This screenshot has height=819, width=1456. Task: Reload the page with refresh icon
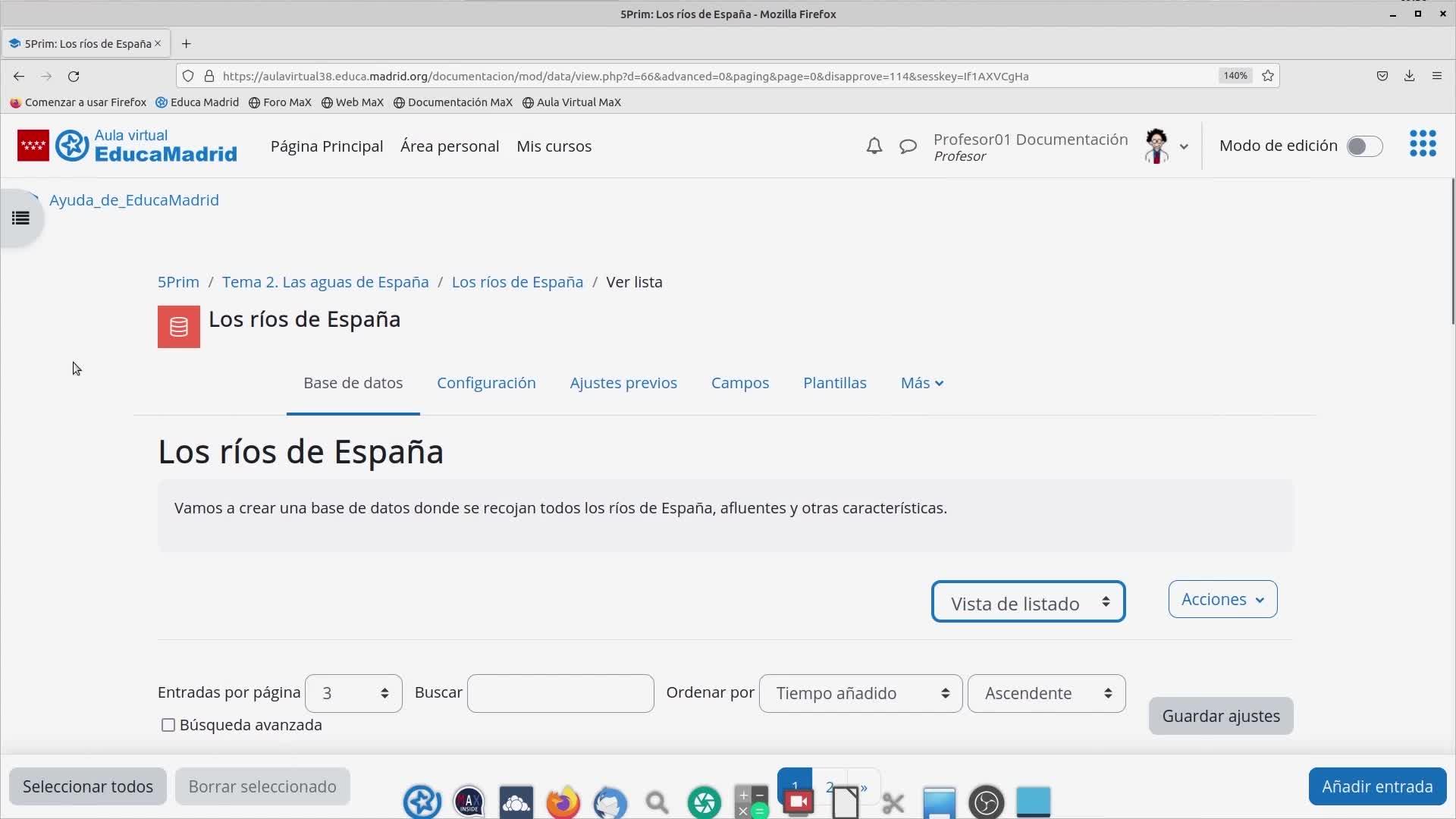pyautogui.click(x=74, y=76)
